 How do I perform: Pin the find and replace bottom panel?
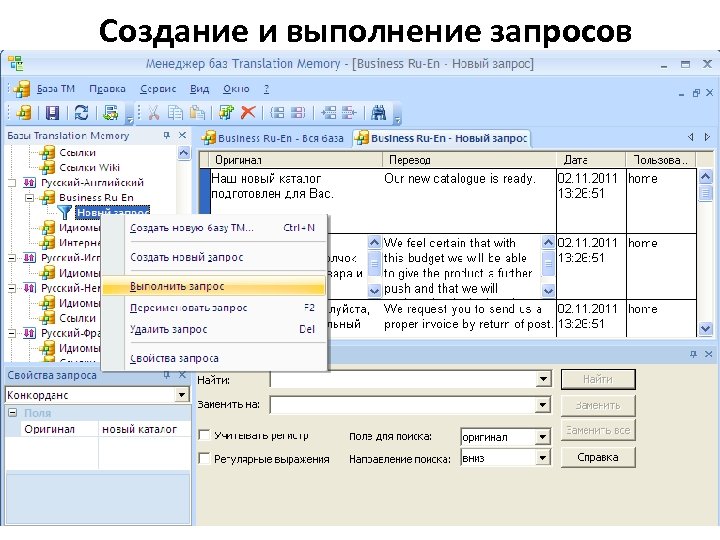693,354
